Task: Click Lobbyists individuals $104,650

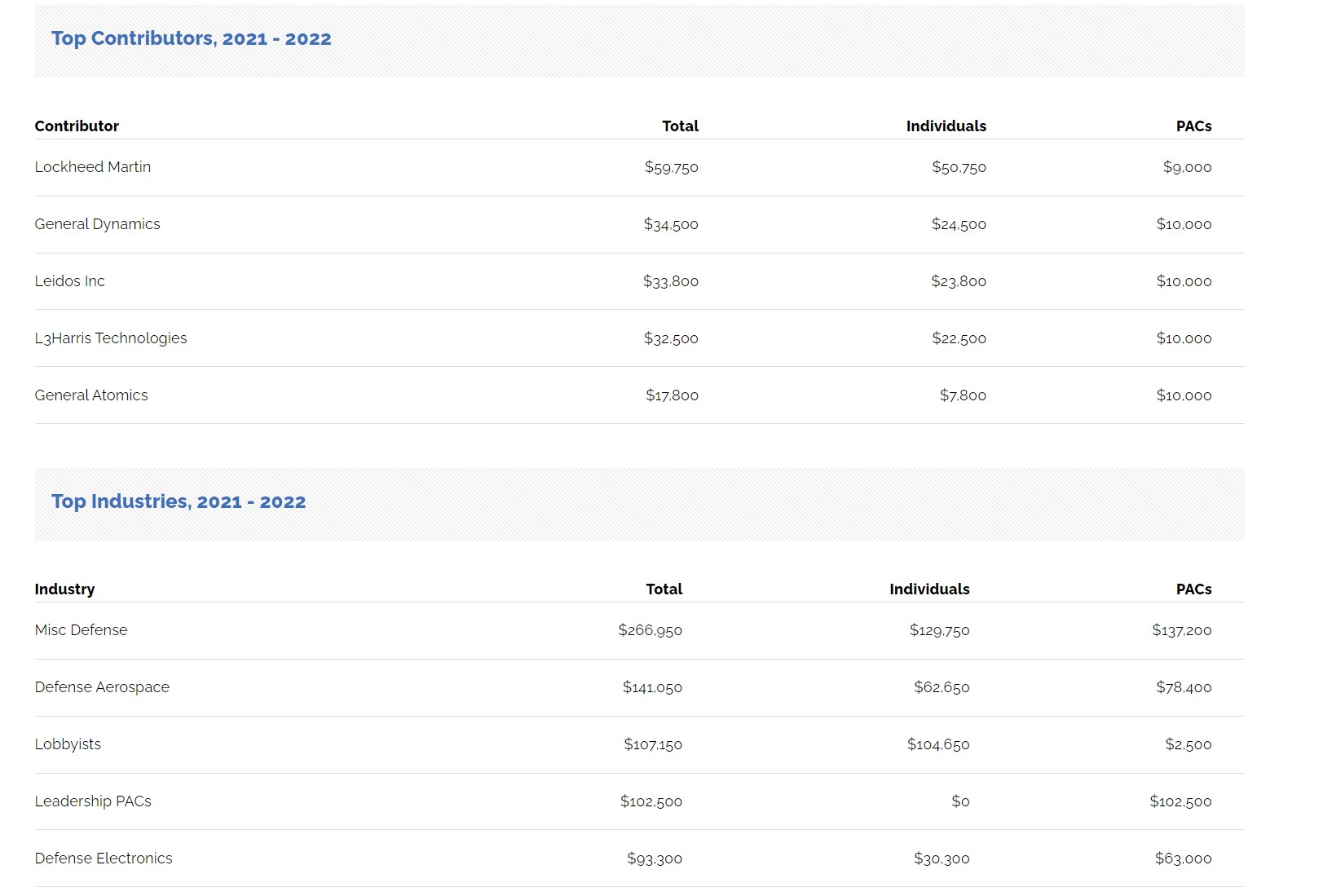Action: pyautogui.click(x=939, y=744)
